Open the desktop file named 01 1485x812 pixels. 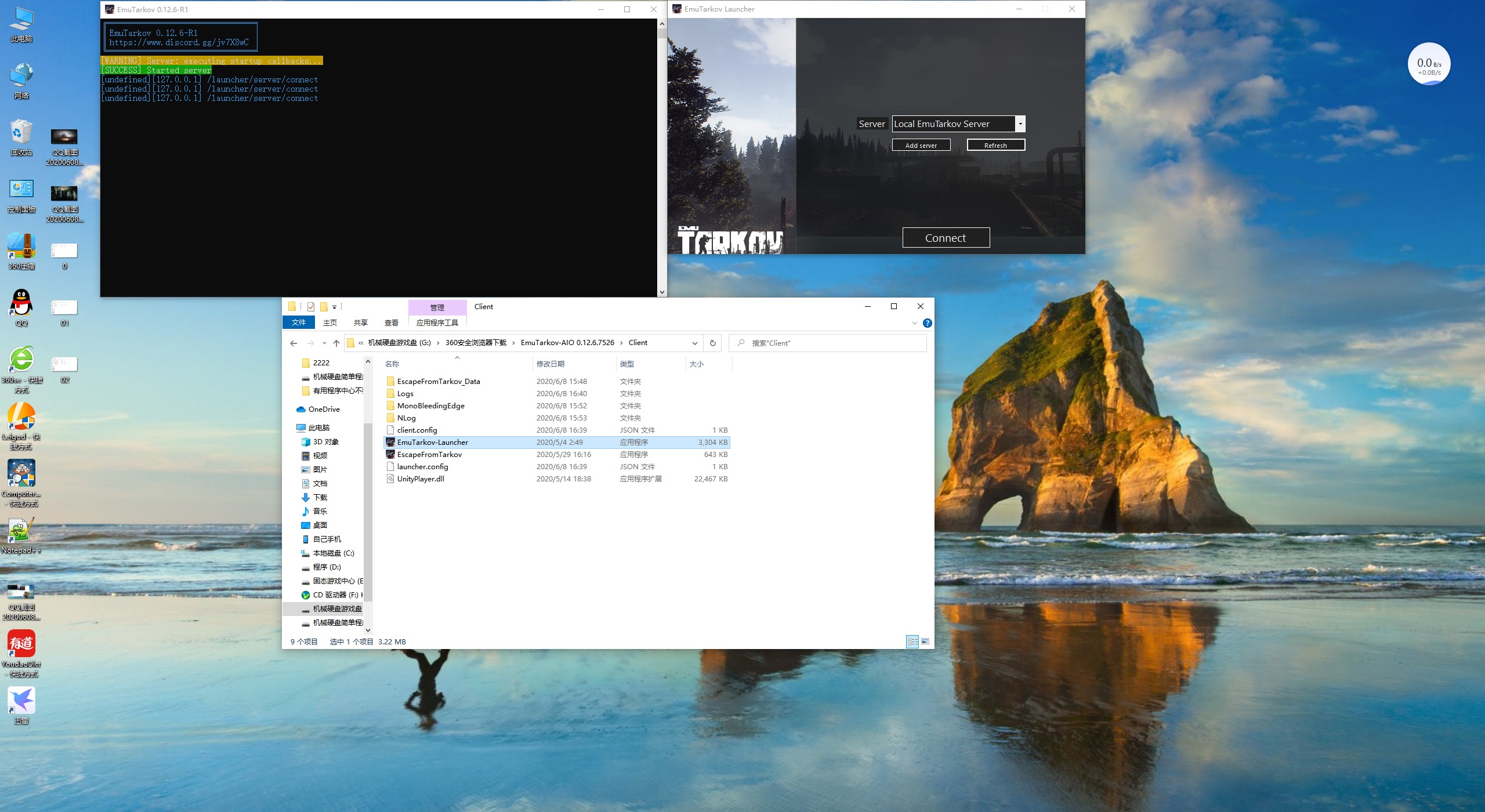pos(64,313)
